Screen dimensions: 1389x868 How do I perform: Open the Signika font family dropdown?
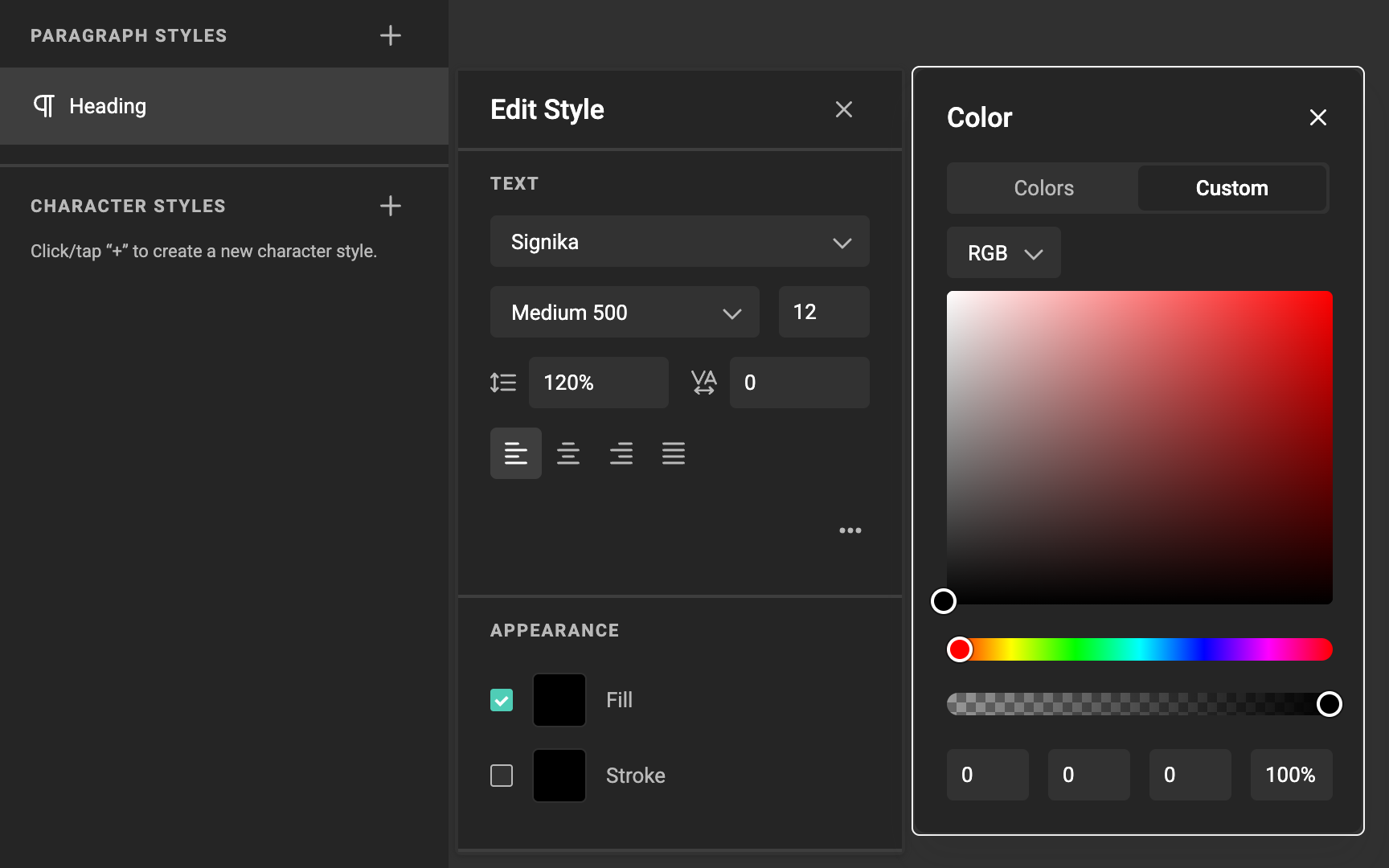click(679, 241)
